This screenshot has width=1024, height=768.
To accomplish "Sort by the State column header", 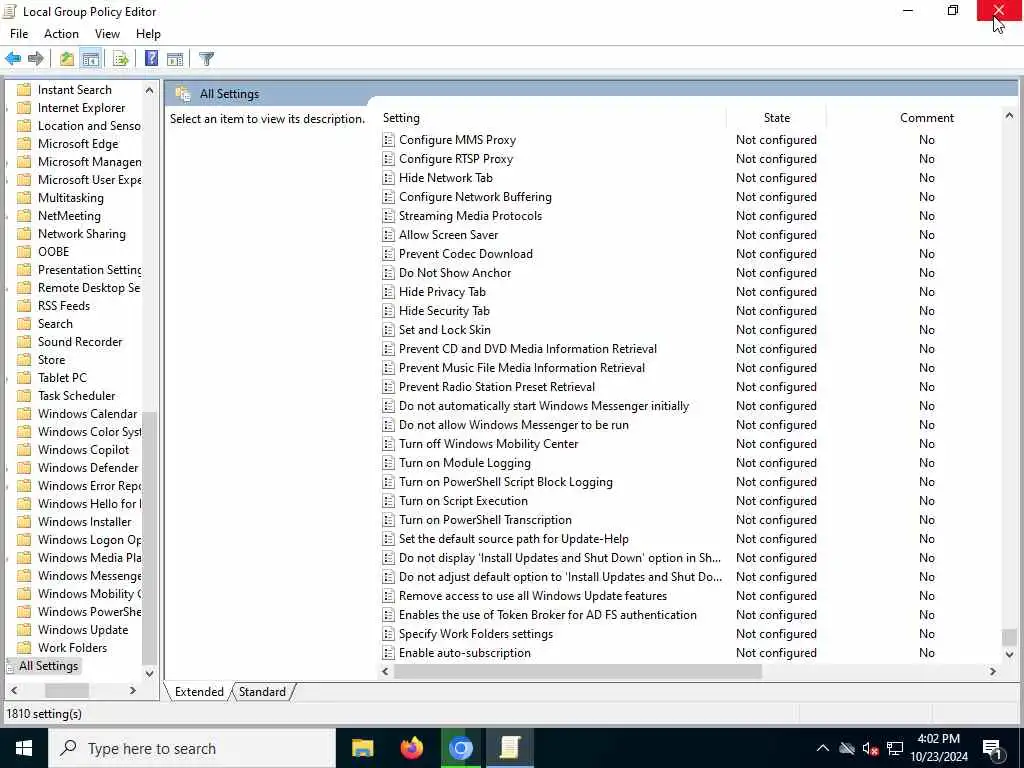I will tap(776, 118).
